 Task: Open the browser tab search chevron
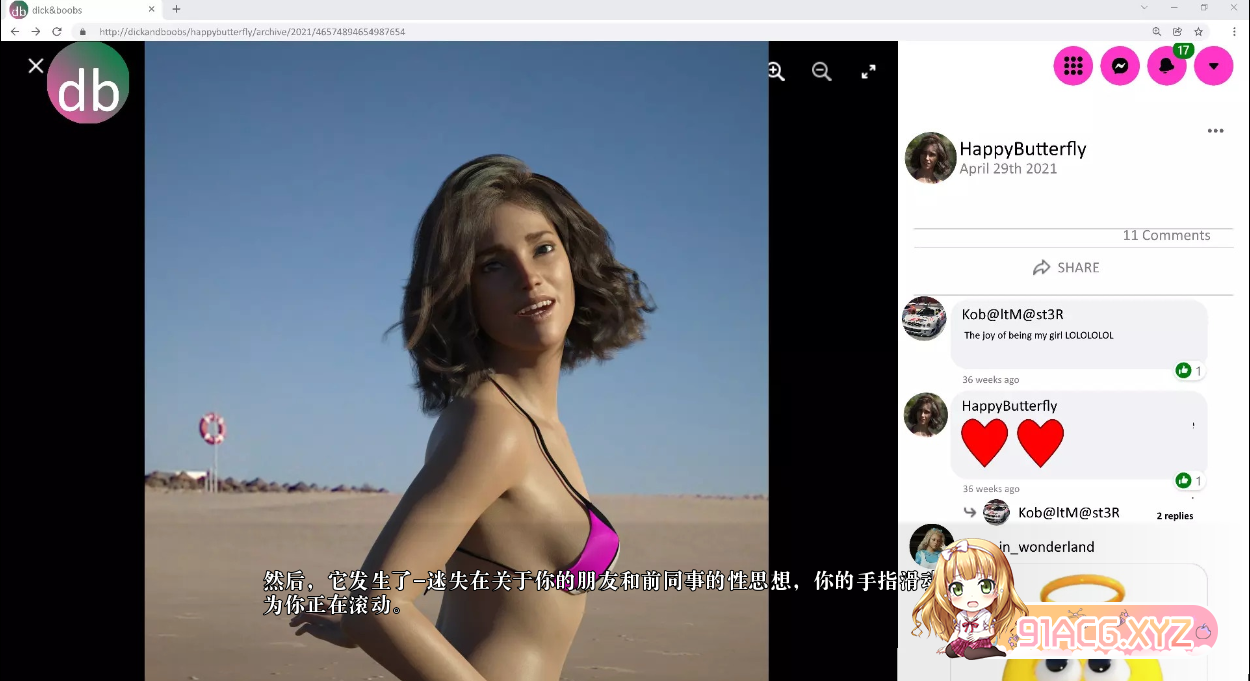[x=1143, y=9]
